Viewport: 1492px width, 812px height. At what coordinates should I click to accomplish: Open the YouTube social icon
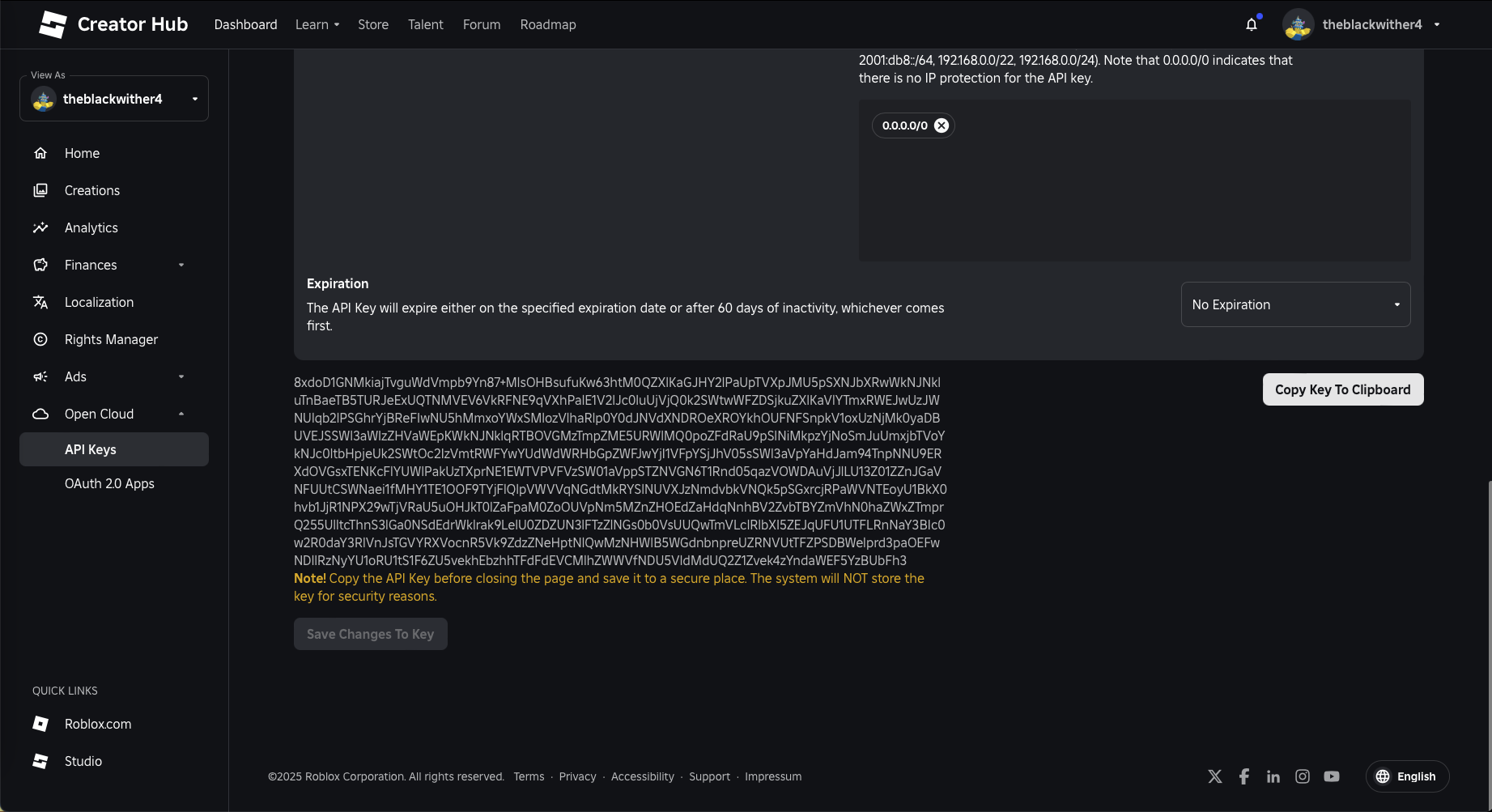click(1332, 776)
